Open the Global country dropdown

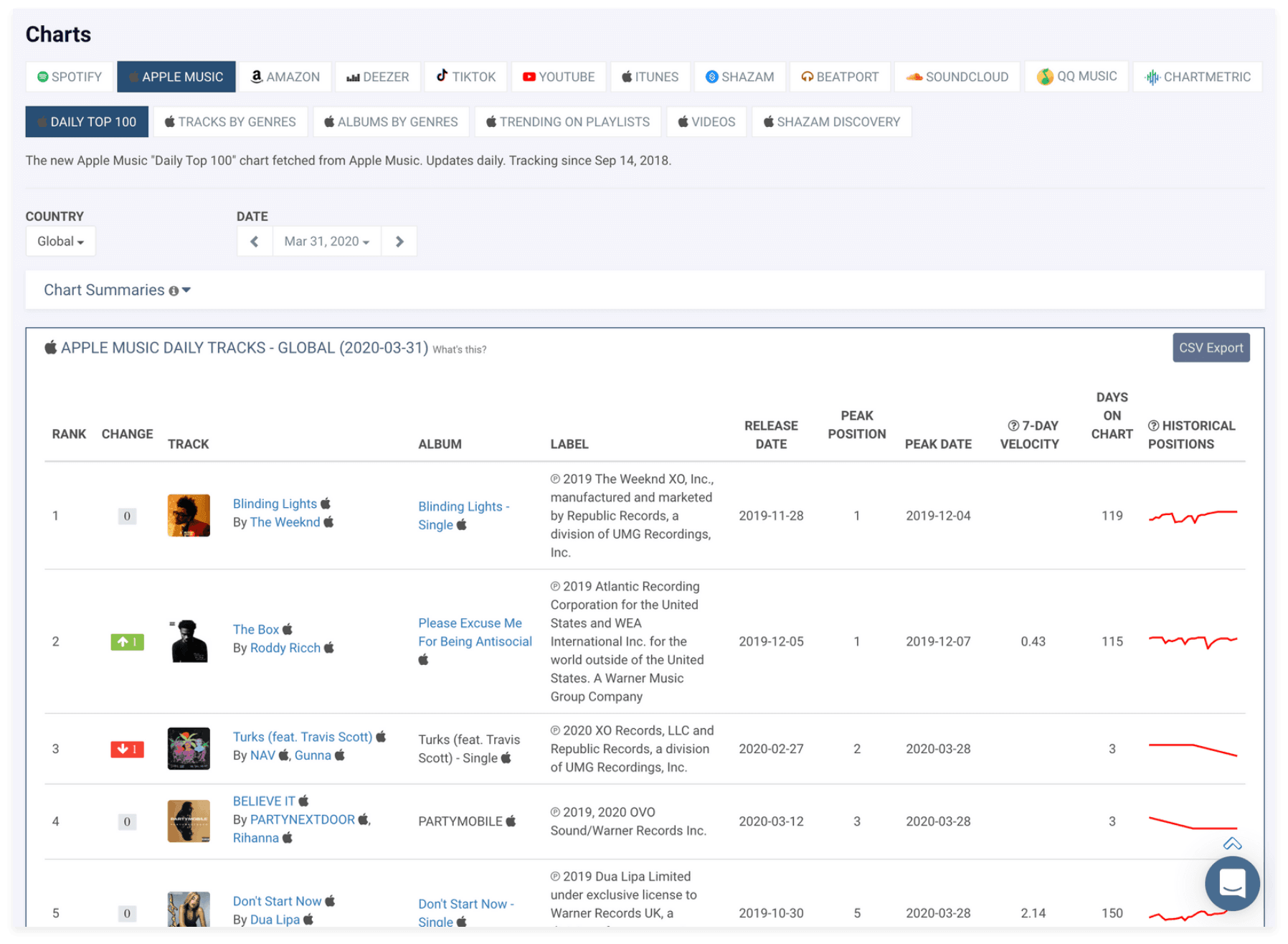[60, 242]
